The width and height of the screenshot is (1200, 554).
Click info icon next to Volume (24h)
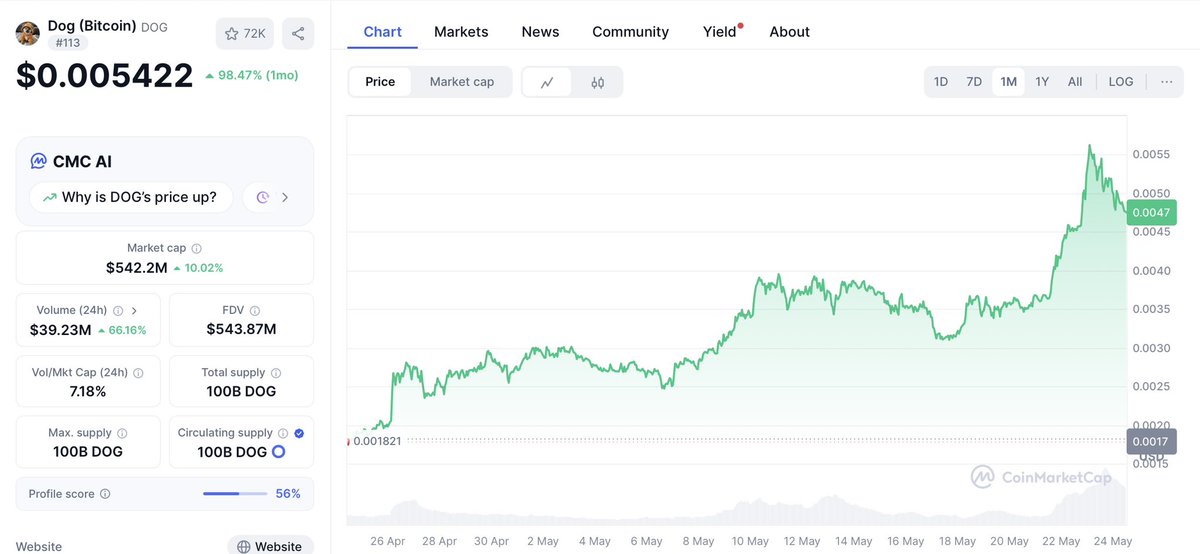[x=118, y=311]
